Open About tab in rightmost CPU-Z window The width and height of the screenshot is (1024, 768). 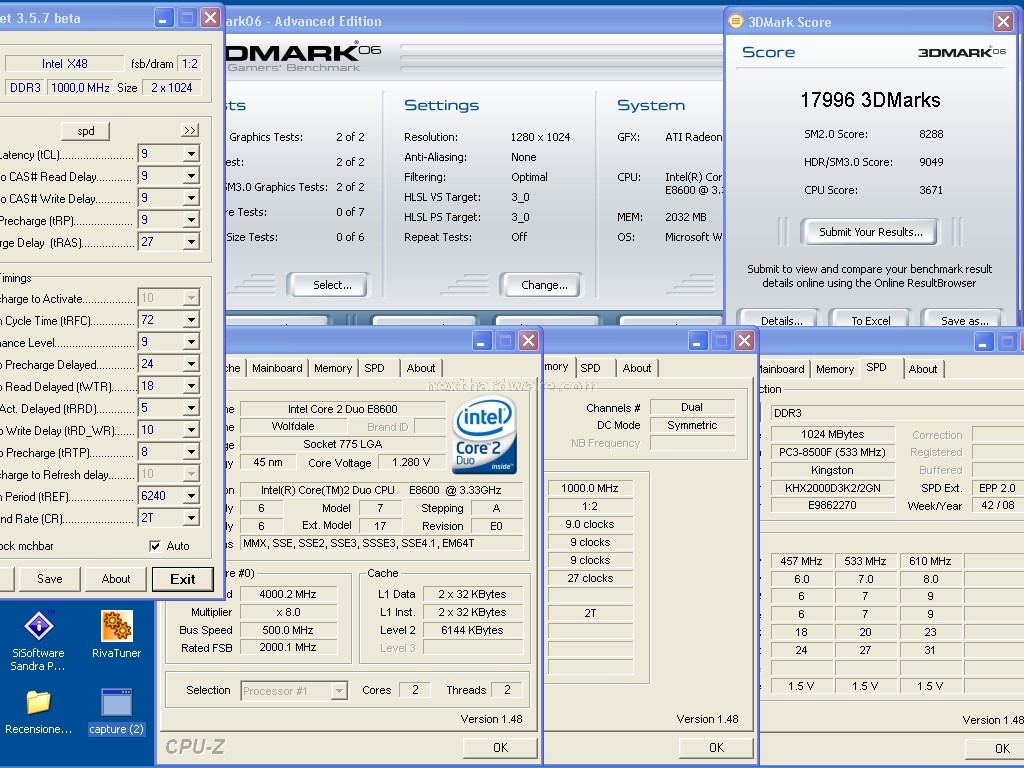click(923, 369)
